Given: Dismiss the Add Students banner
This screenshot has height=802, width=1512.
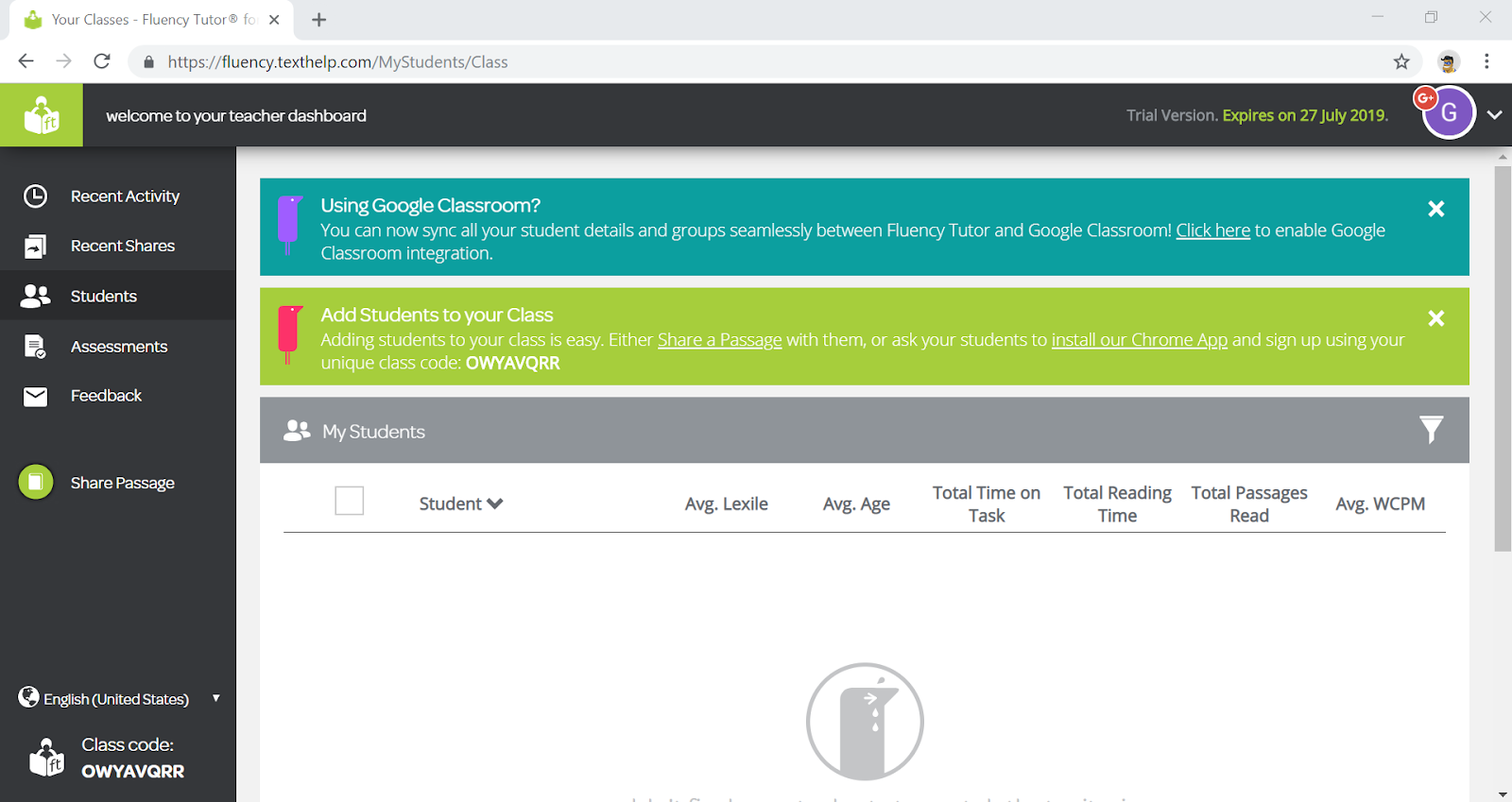Looking at the screenshot, I should pos(1435,318).
